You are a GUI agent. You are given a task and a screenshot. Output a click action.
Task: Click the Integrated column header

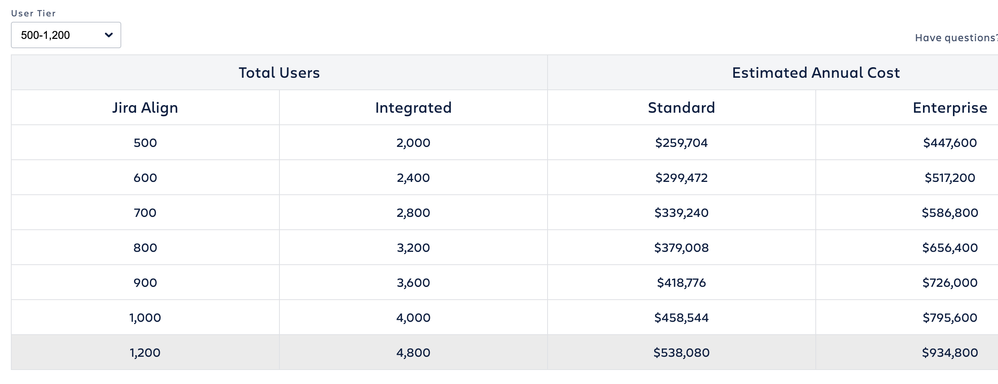(413, 108)
